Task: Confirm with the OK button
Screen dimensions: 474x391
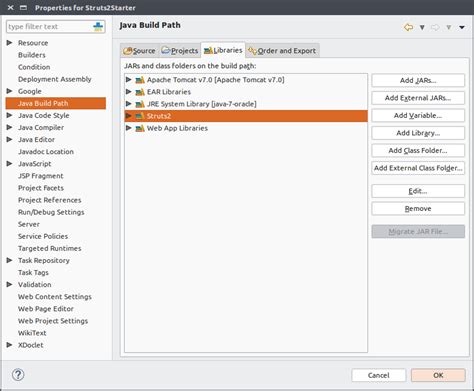Action: (438, 375)
